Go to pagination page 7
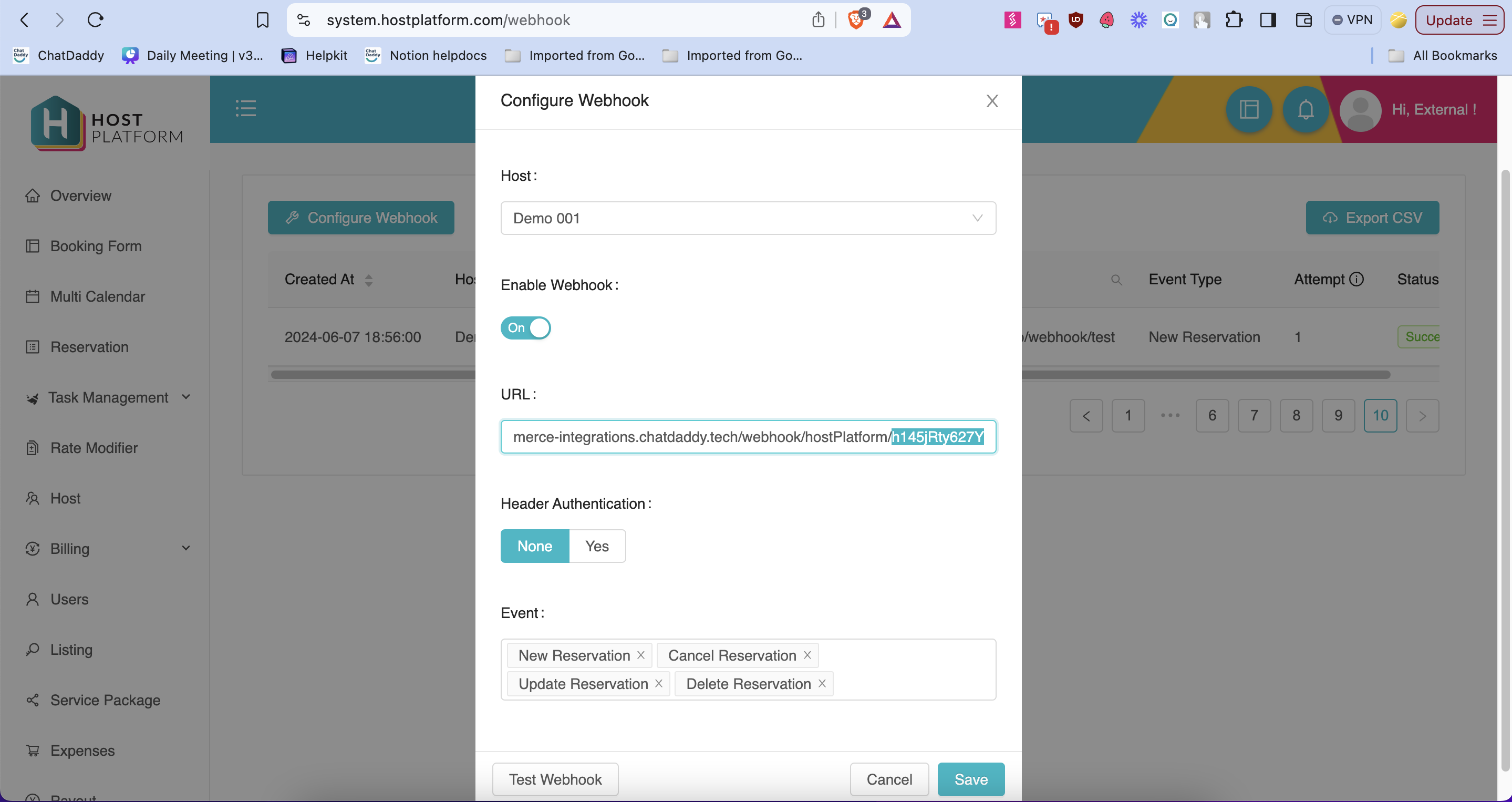The height and width of the screenshot is (802, 1512). [1255, 416]
